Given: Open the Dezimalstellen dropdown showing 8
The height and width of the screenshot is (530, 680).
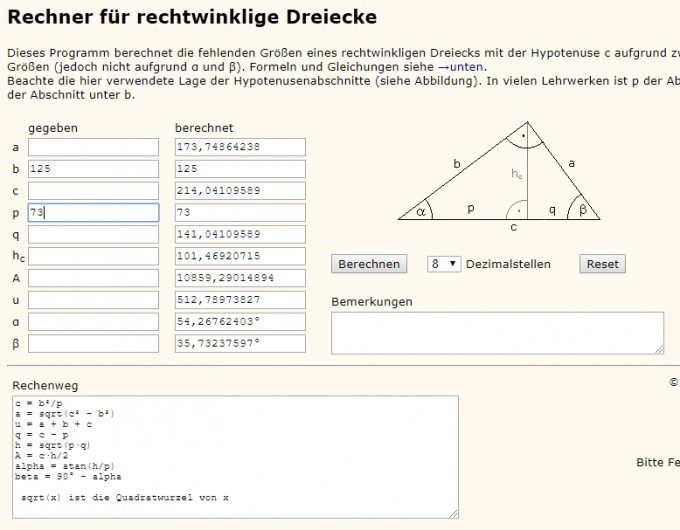Looking at the screenshot, I should coord(444,264).
